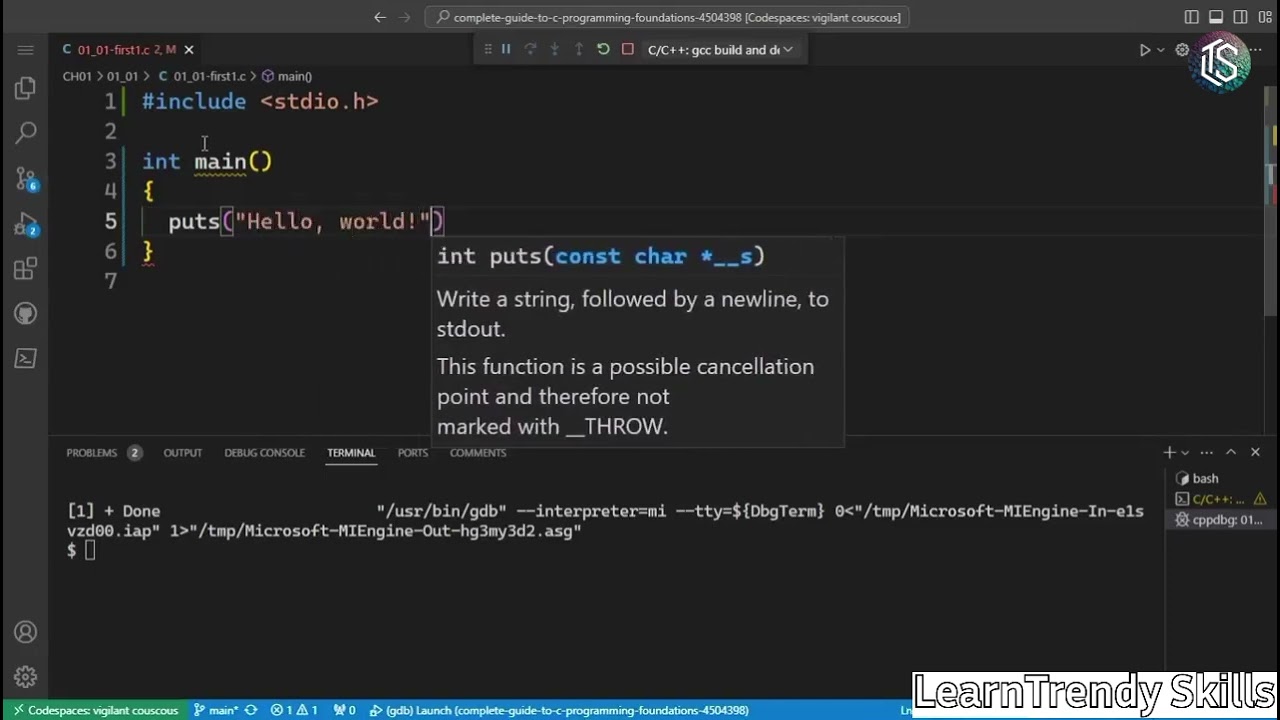Click the ports forwarded 0 status item
Screen dimensions: 1280x720
pyautogui.click(x=345, y=710)
